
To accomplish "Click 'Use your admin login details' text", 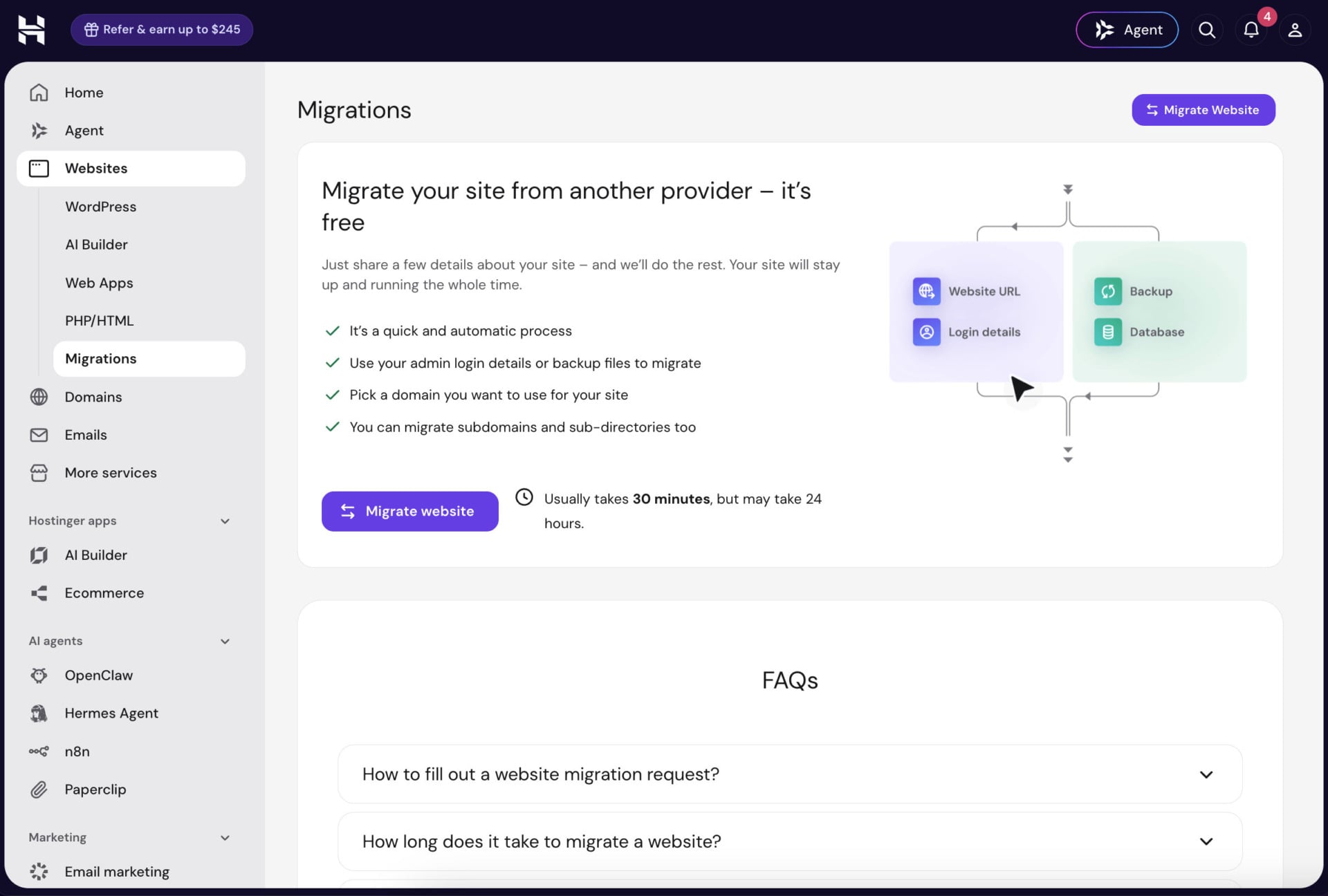I will point(525,363).
